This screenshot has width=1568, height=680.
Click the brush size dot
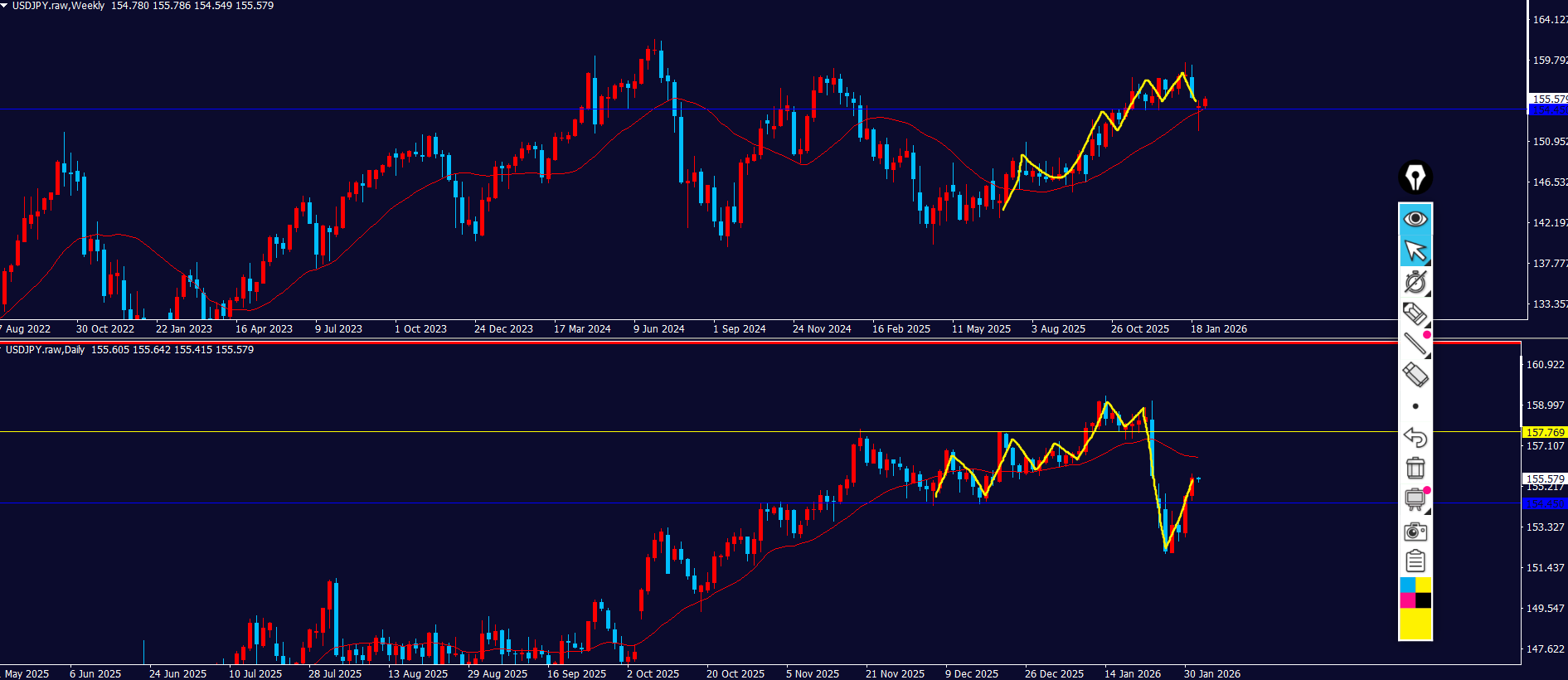[1415, 406]
